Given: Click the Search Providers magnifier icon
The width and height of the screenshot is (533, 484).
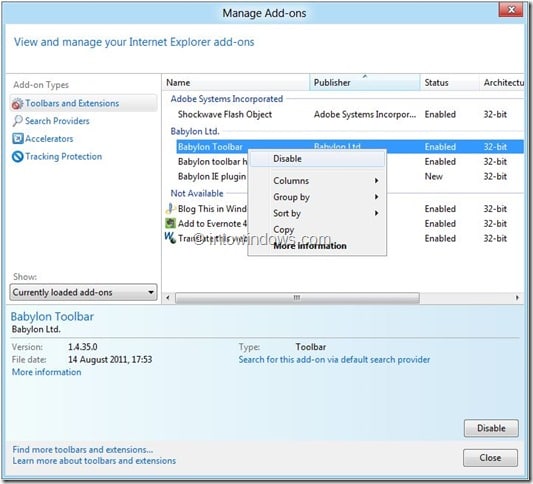Looking at the screenshot, I should (x=17, y=121).
